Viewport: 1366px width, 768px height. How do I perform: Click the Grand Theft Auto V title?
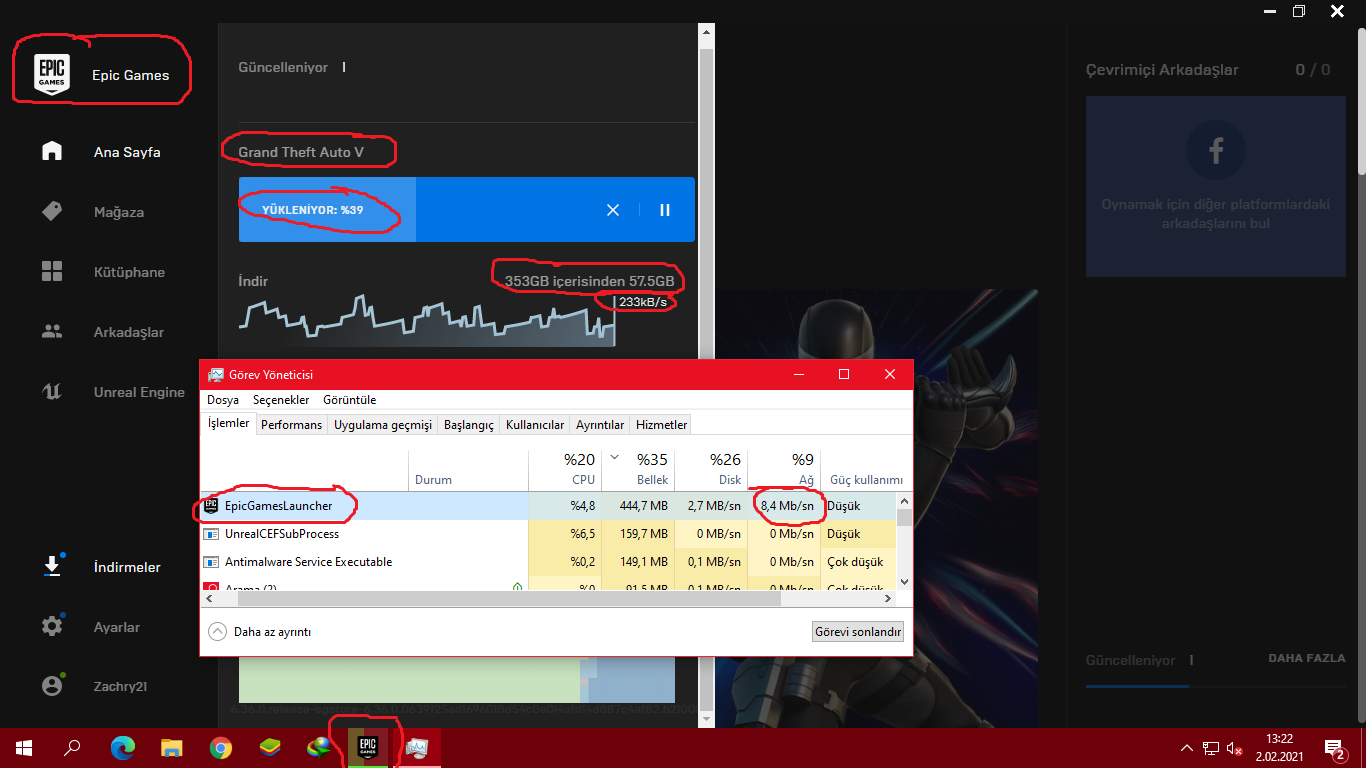tap(301, 152)
